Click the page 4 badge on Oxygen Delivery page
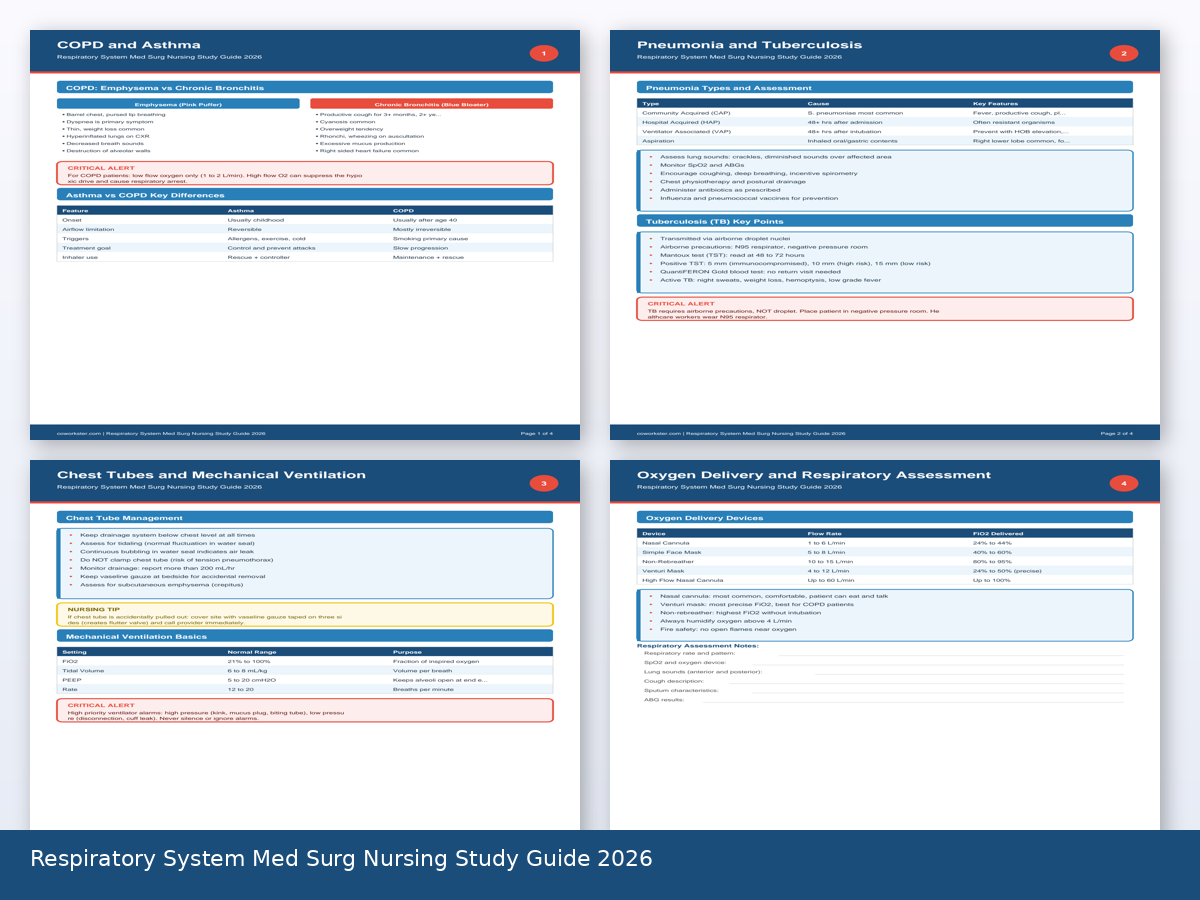This screenshot has width=1200, height=900. 1124,482
